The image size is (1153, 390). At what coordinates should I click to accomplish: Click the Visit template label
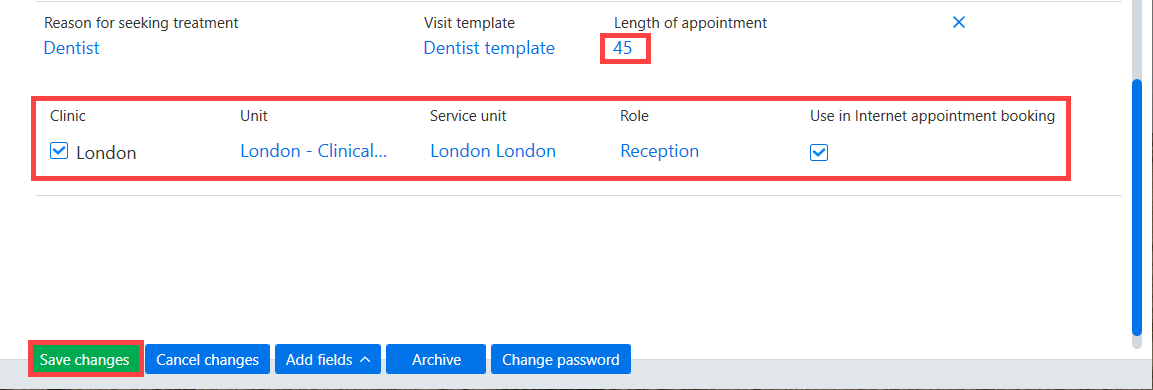tap(469, 23)
